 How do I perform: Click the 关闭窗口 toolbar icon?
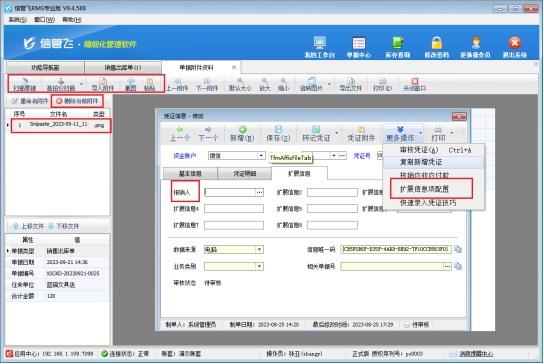coord(414,84)
